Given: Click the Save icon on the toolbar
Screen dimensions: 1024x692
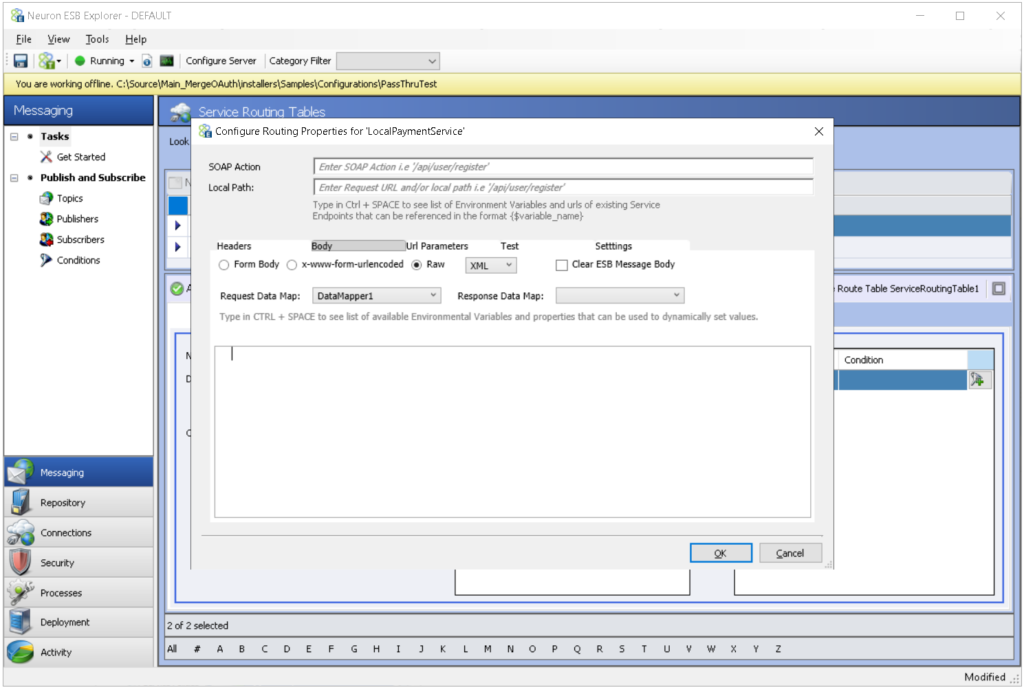Looking at the screenshot, I should click(x=19, y=61).
